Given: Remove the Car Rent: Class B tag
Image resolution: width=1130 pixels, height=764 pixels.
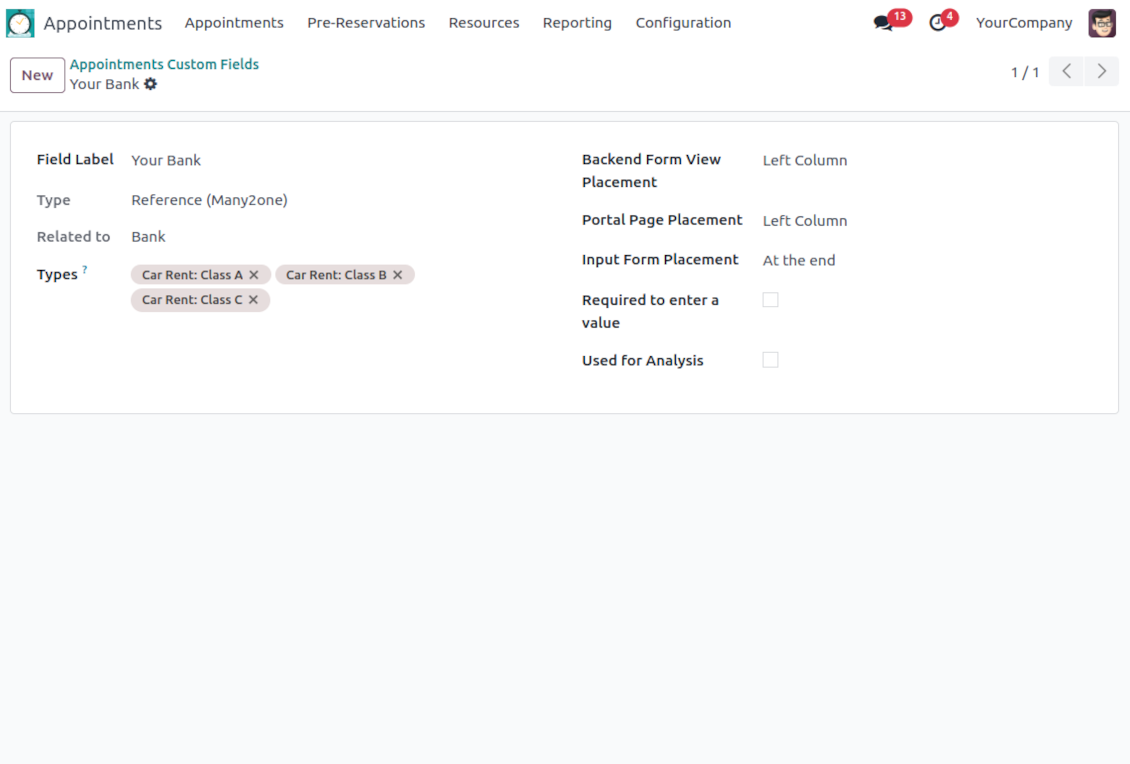Looking at the screenshot, I should tap(398, 275).
